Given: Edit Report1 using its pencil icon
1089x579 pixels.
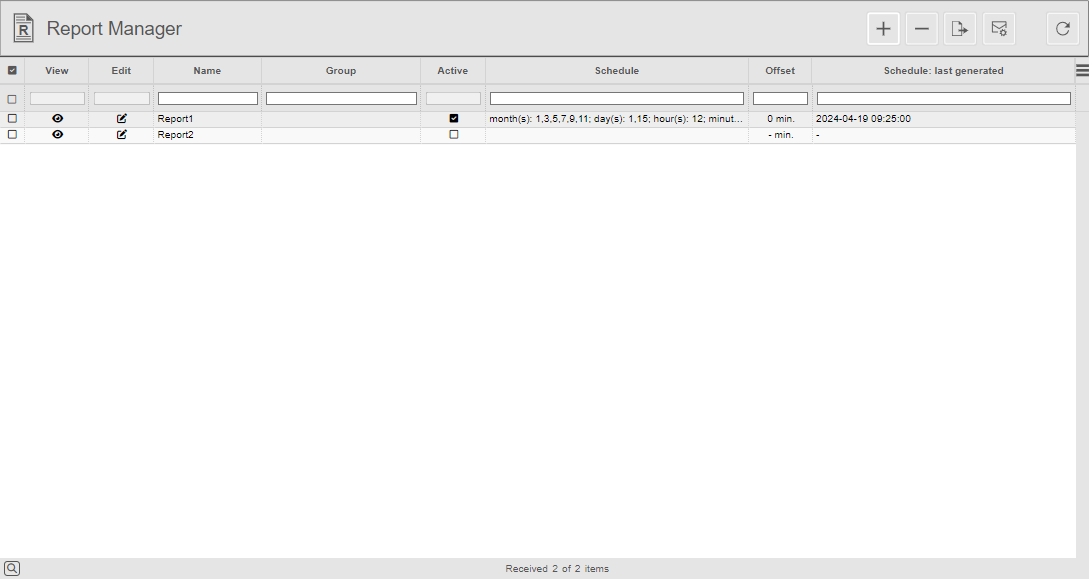Looking at the screenshot, I should [121, 118].
